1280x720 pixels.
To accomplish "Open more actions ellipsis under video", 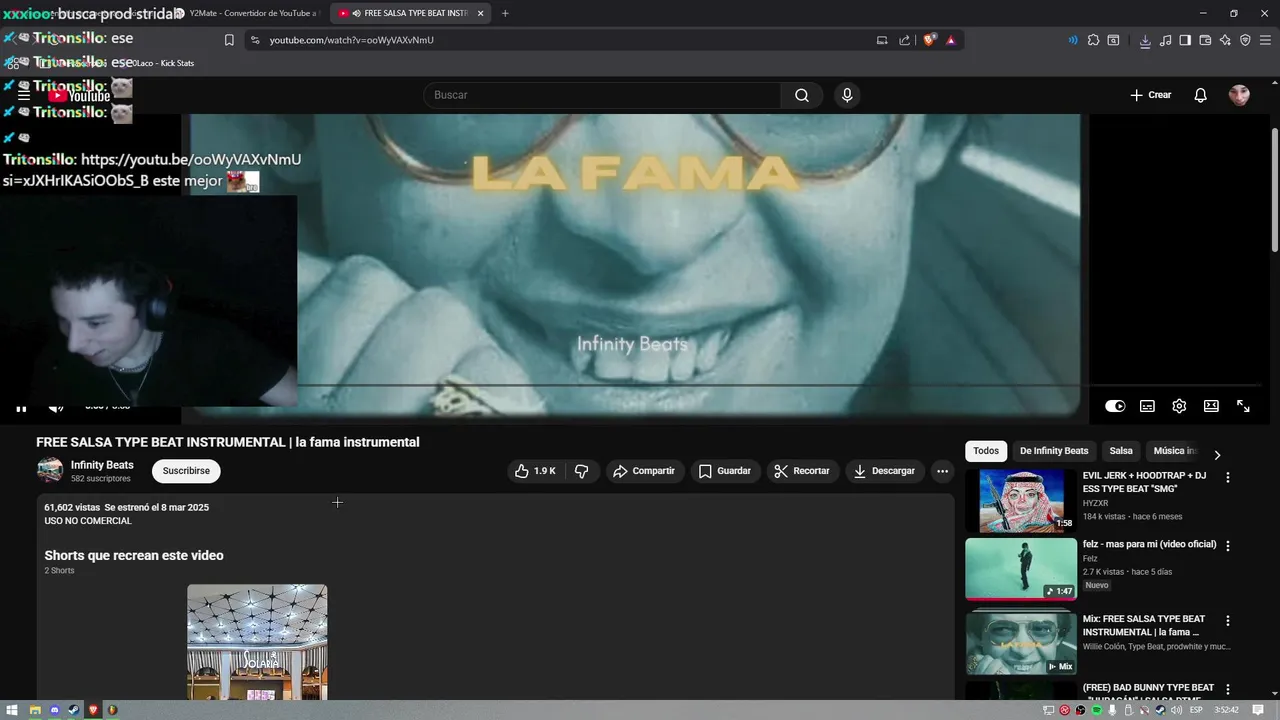I will (x=942, y=471).
